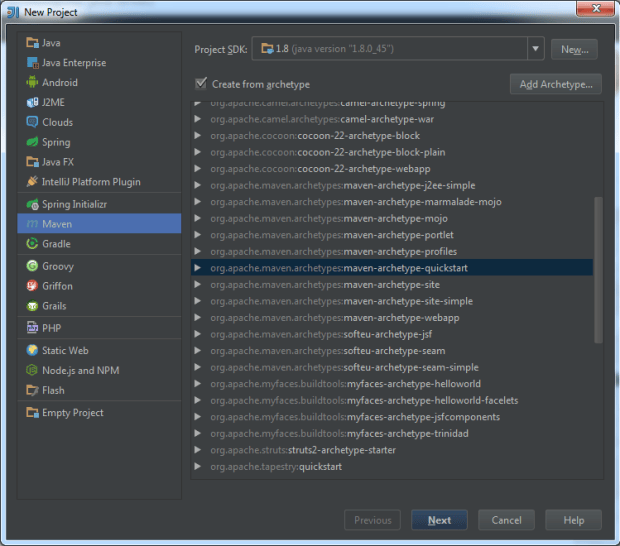Click New... SDK button
Viewport: 620px width, 546px height.
pos(575,49)
